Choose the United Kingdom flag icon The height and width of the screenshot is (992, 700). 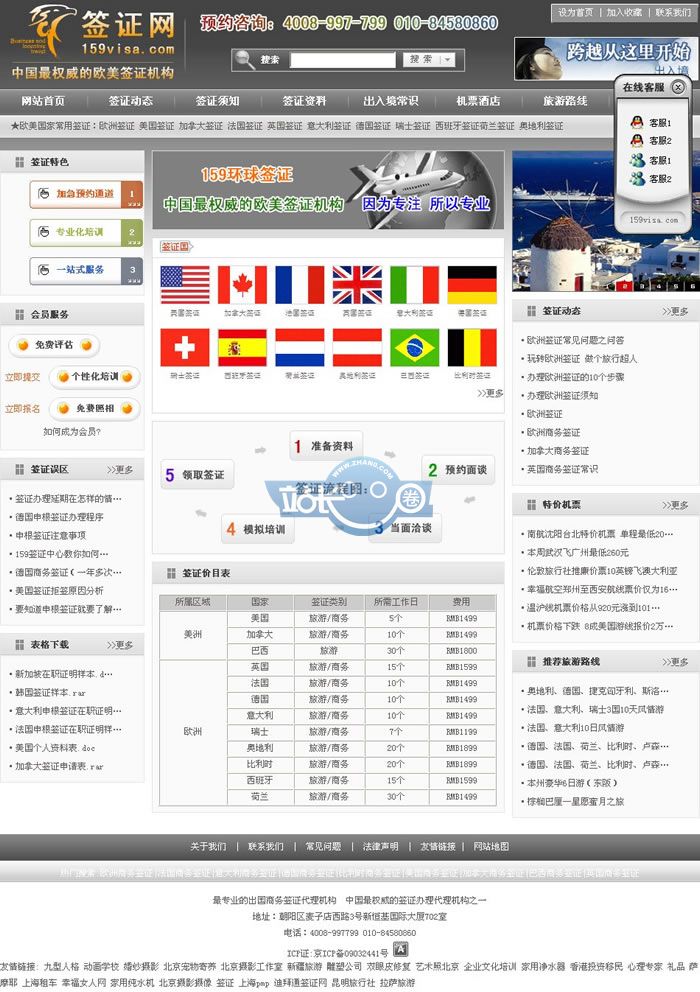point(357,285)
